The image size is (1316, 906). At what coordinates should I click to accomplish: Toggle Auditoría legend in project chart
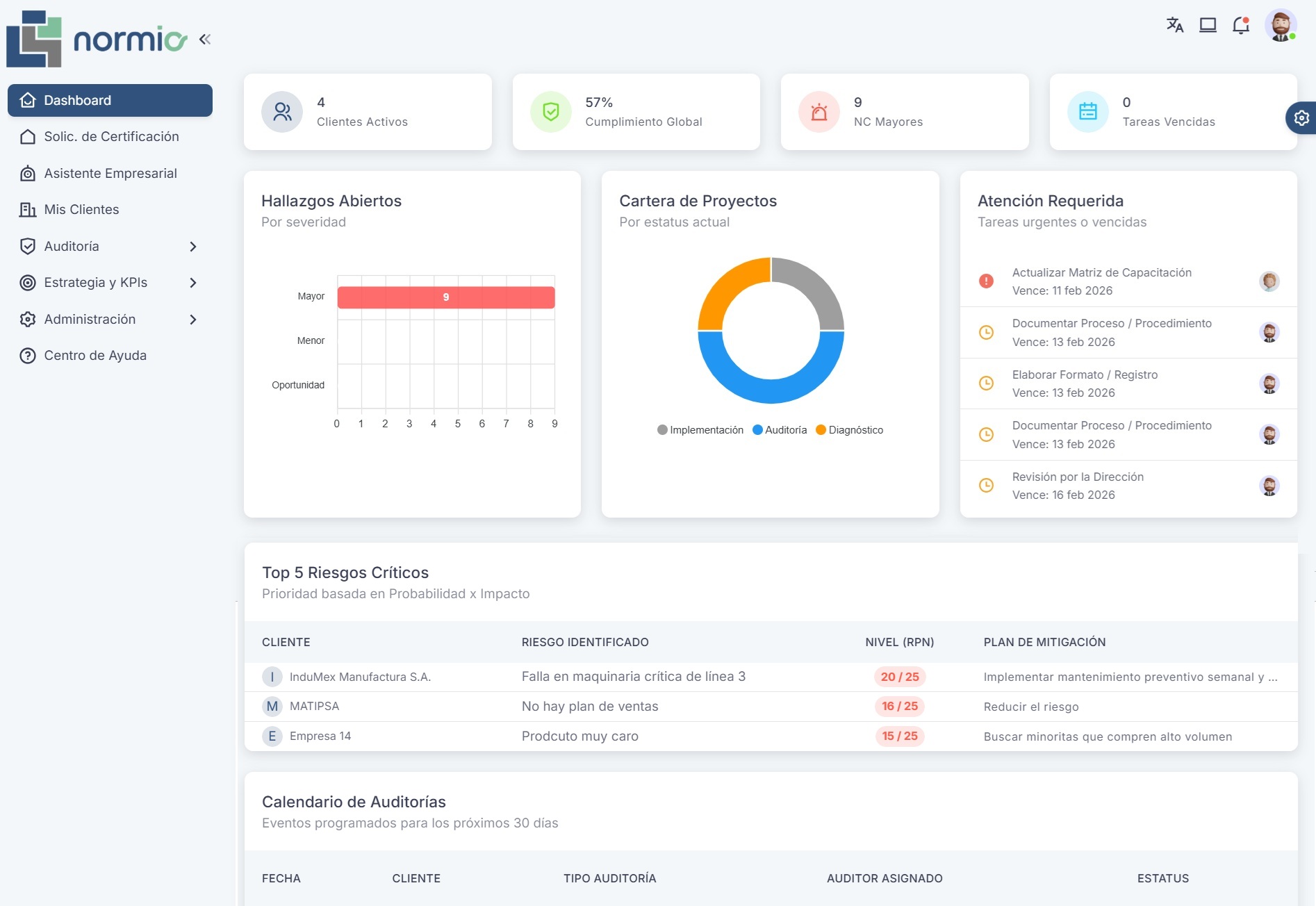pyautogui.click(x=780, y=430)
